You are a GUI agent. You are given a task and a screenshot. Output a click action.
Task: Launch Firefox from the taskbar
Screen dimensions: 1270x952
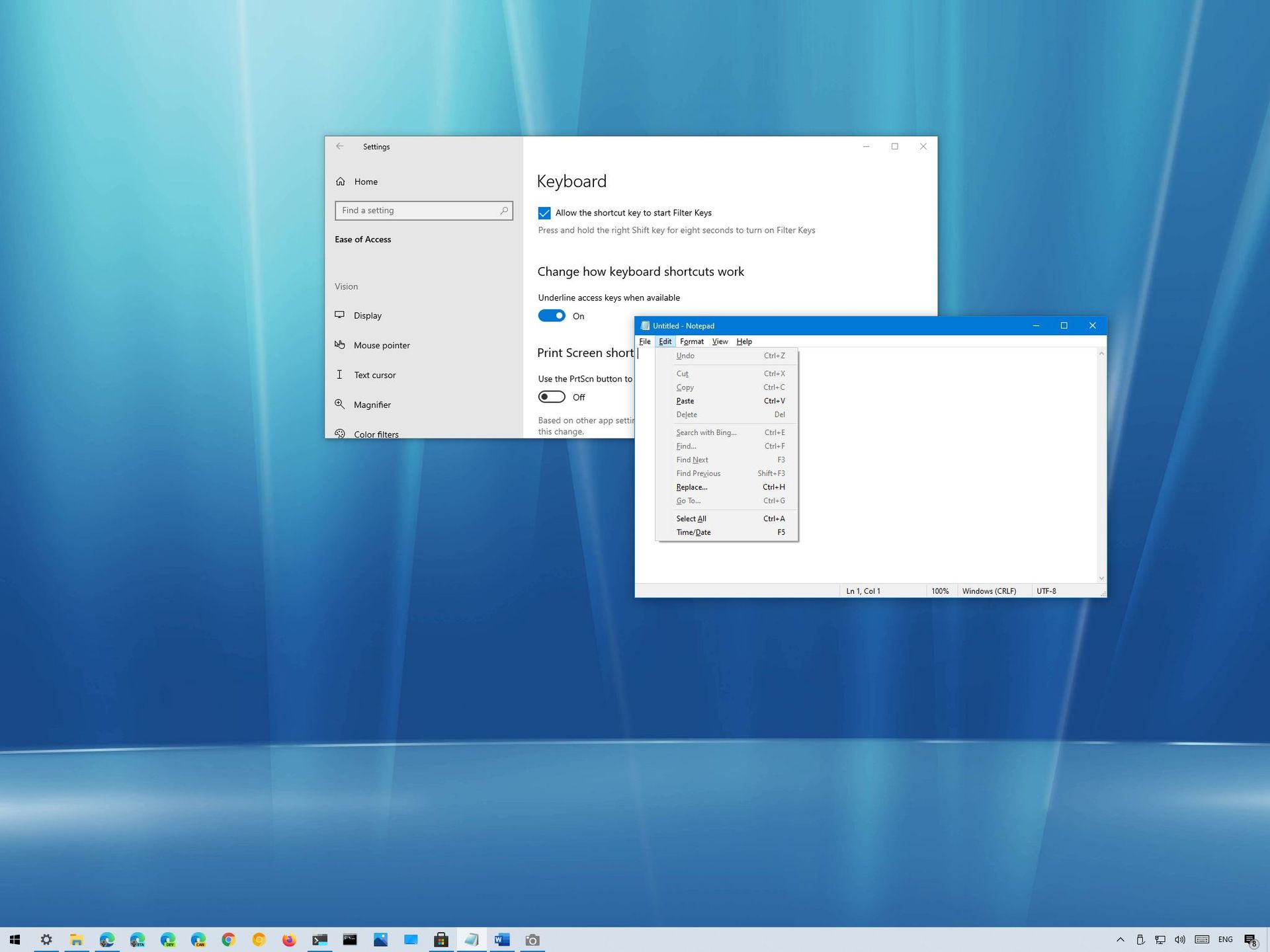click(289, 939)
